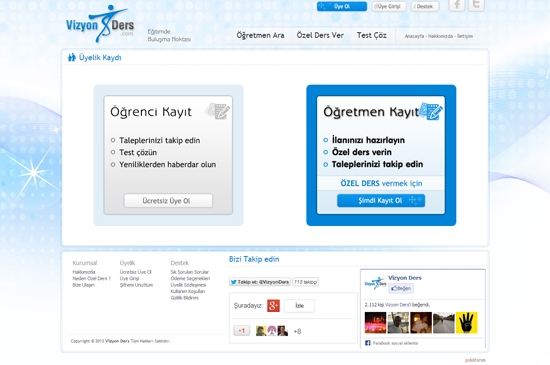Open the Twitter icon in header
The height and width of the screenshot is (365, 550).
[x=476, y=5]
